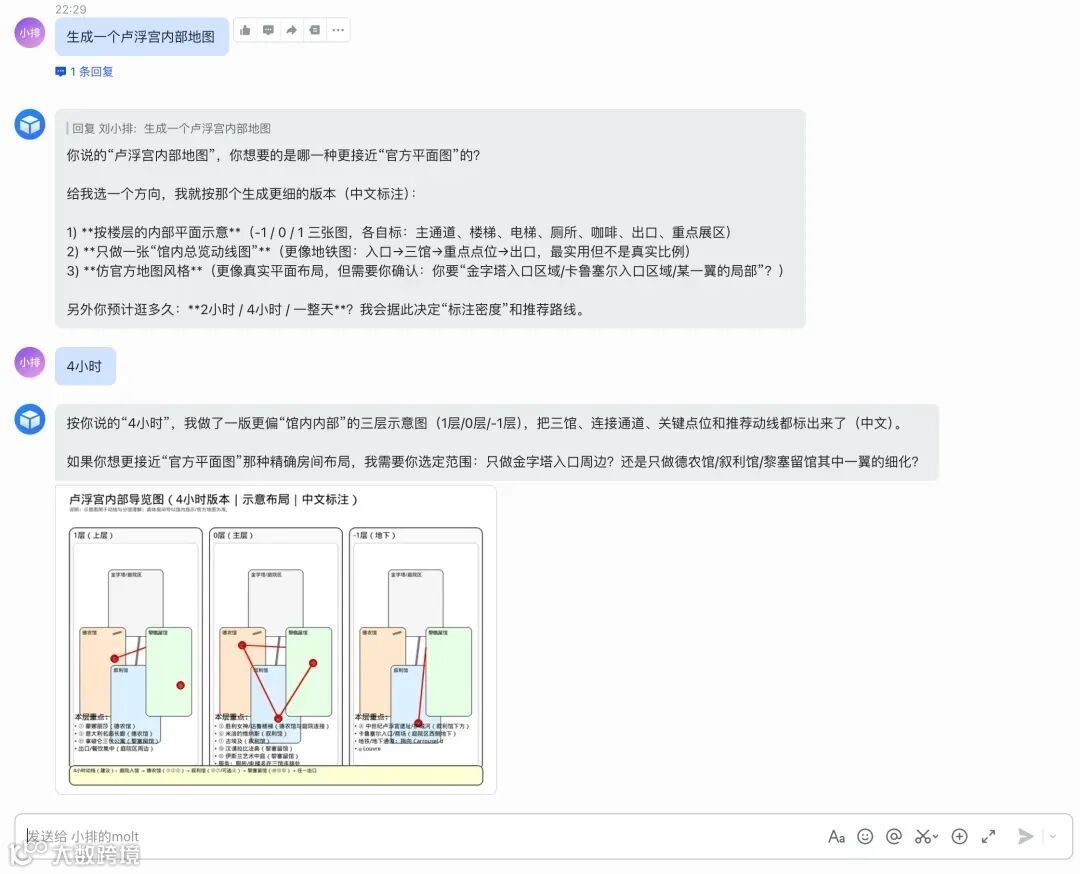This screenshot has height=874, width=1080.
Task: Click the quoted reply 回复 刘小排 reference
Action: 171,128
